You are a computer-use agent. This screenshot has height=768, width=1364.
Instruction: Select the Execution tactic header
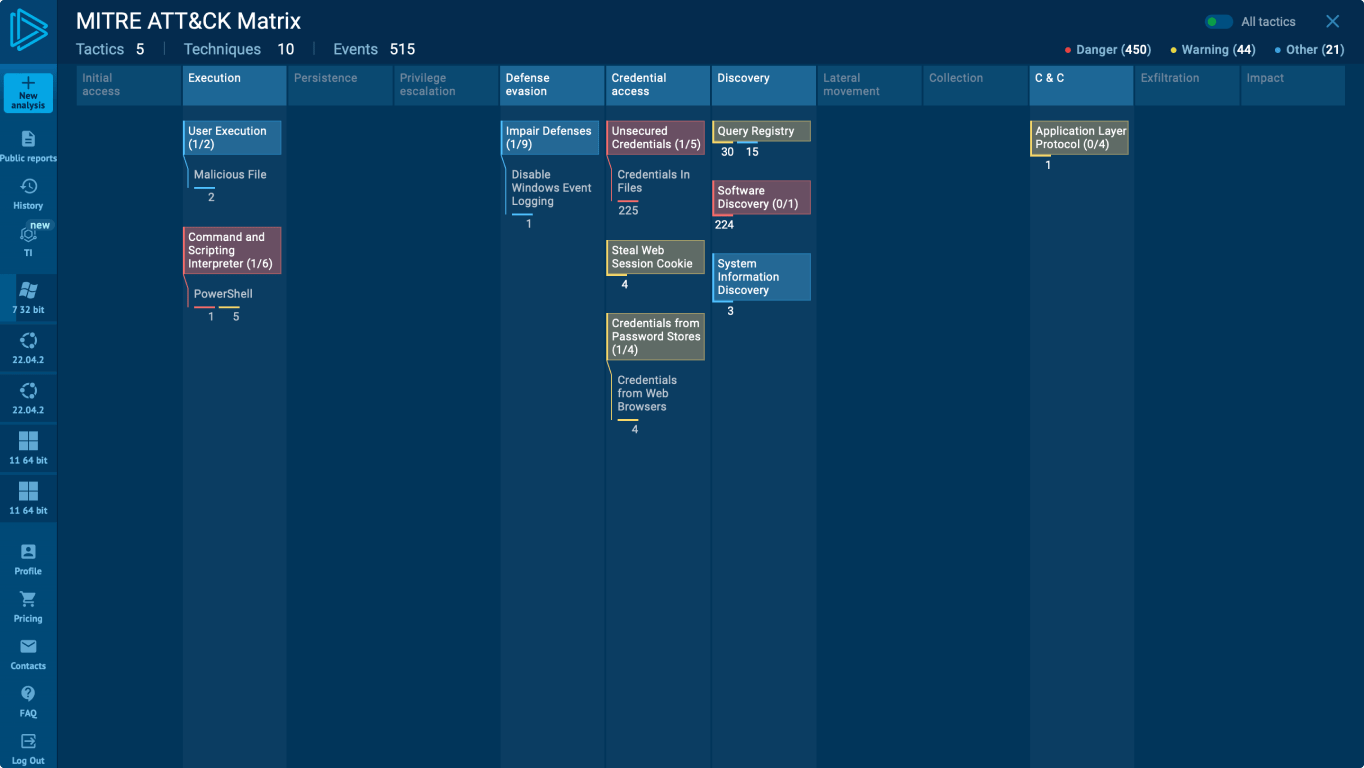pos(235,85)
